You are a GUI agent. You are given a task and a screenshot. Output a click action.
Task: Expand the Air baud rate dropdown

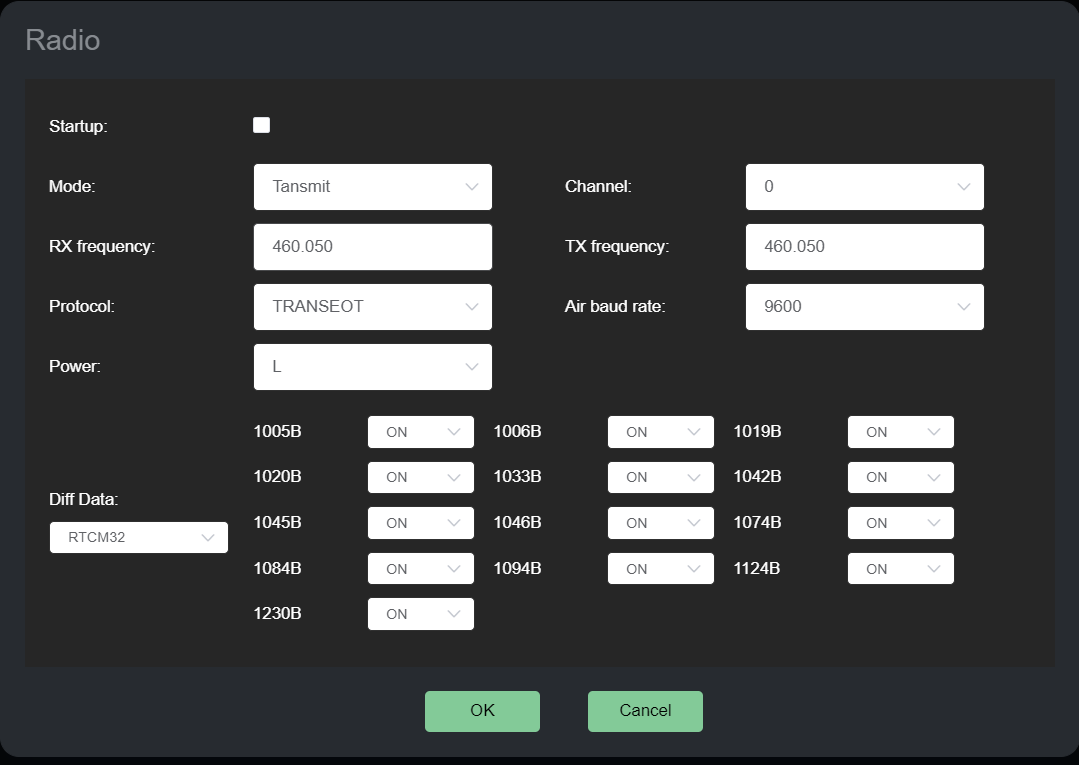pyautogui.click(x=864, y=307)
